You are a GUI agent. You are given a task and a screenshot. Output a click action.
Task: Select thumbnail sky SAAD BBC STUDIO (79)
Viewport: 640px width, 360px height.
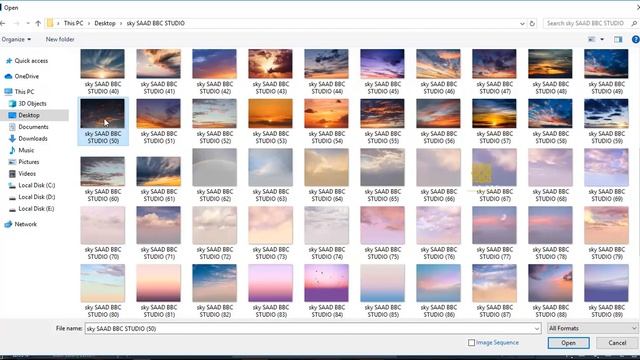(x=606, y=225)
